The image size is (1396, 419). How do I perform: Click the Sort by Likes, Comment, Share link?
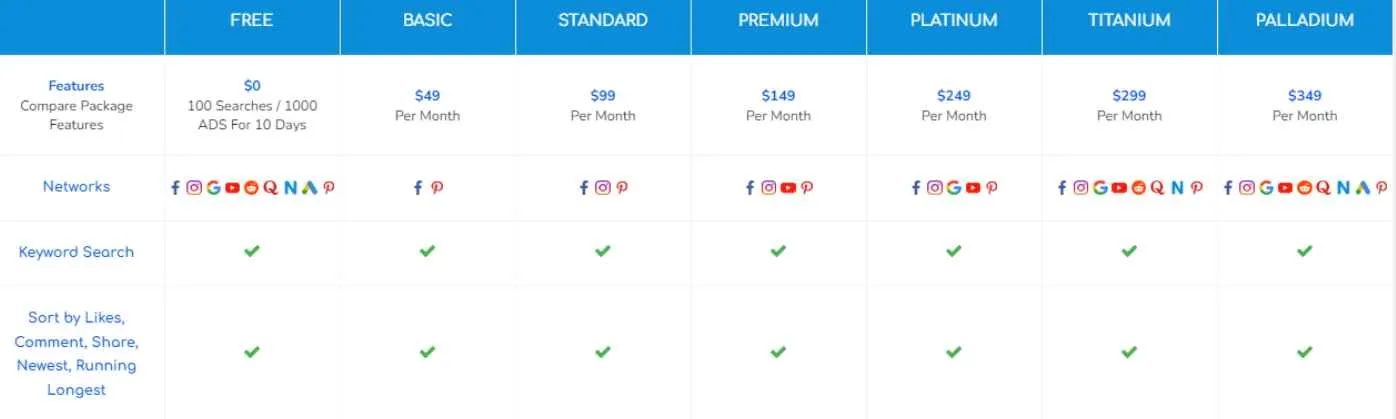click(x=76, y=353)
